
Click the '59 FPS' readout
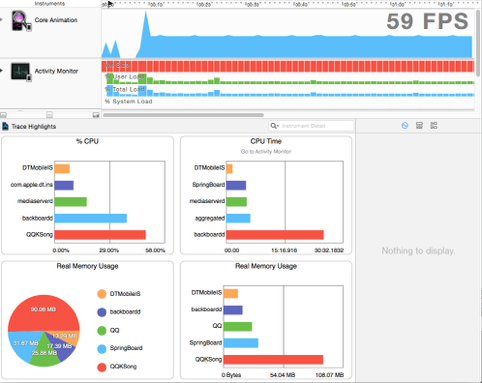428,21
